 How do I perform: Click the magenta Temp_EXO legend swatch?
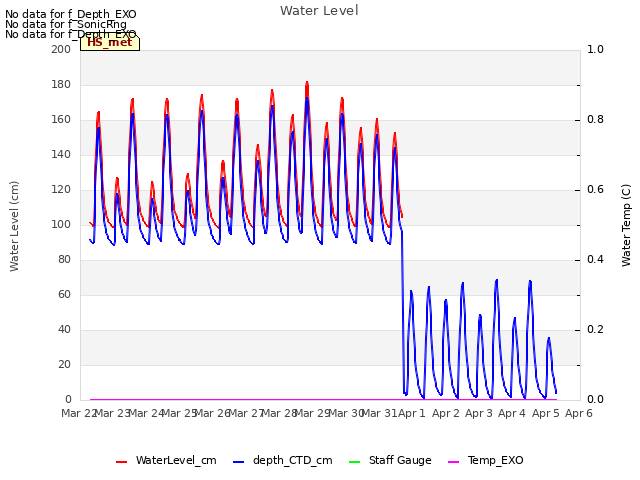(x=453, y=462)
